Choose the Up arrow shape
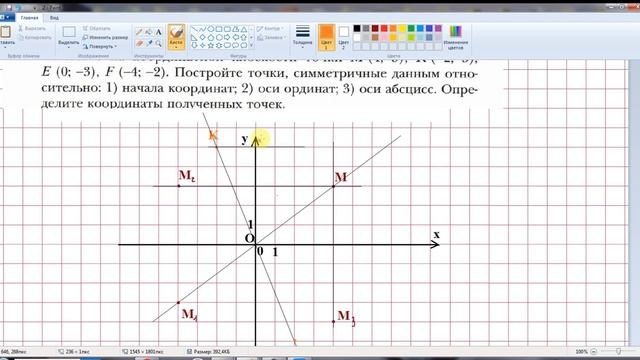The width and height of the screenshot is (640, 360). point(244,38)
